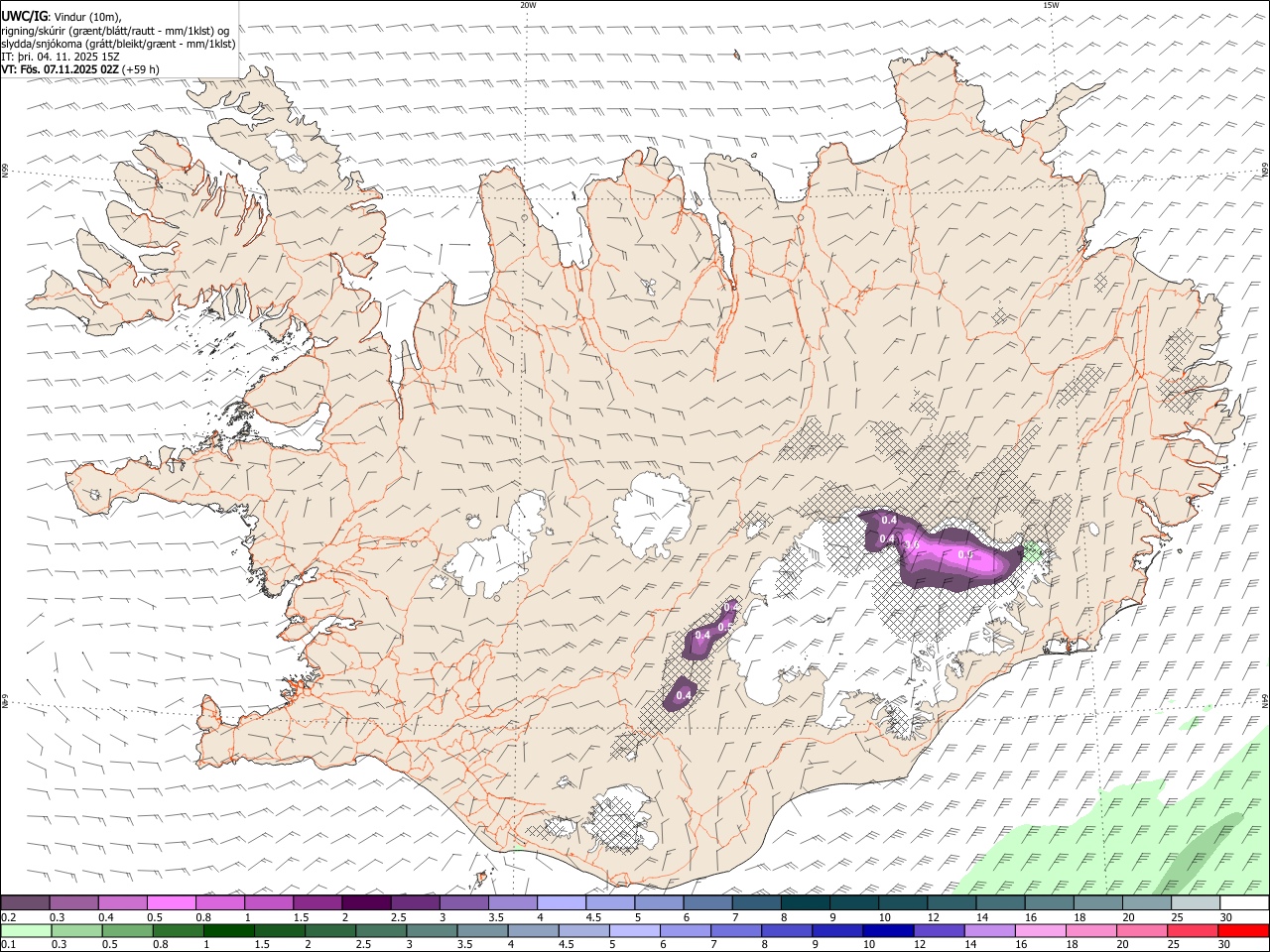This screenshot has width=1270, height=952.
Task: Click the 15W longitude label
Action: (1051, 5)
